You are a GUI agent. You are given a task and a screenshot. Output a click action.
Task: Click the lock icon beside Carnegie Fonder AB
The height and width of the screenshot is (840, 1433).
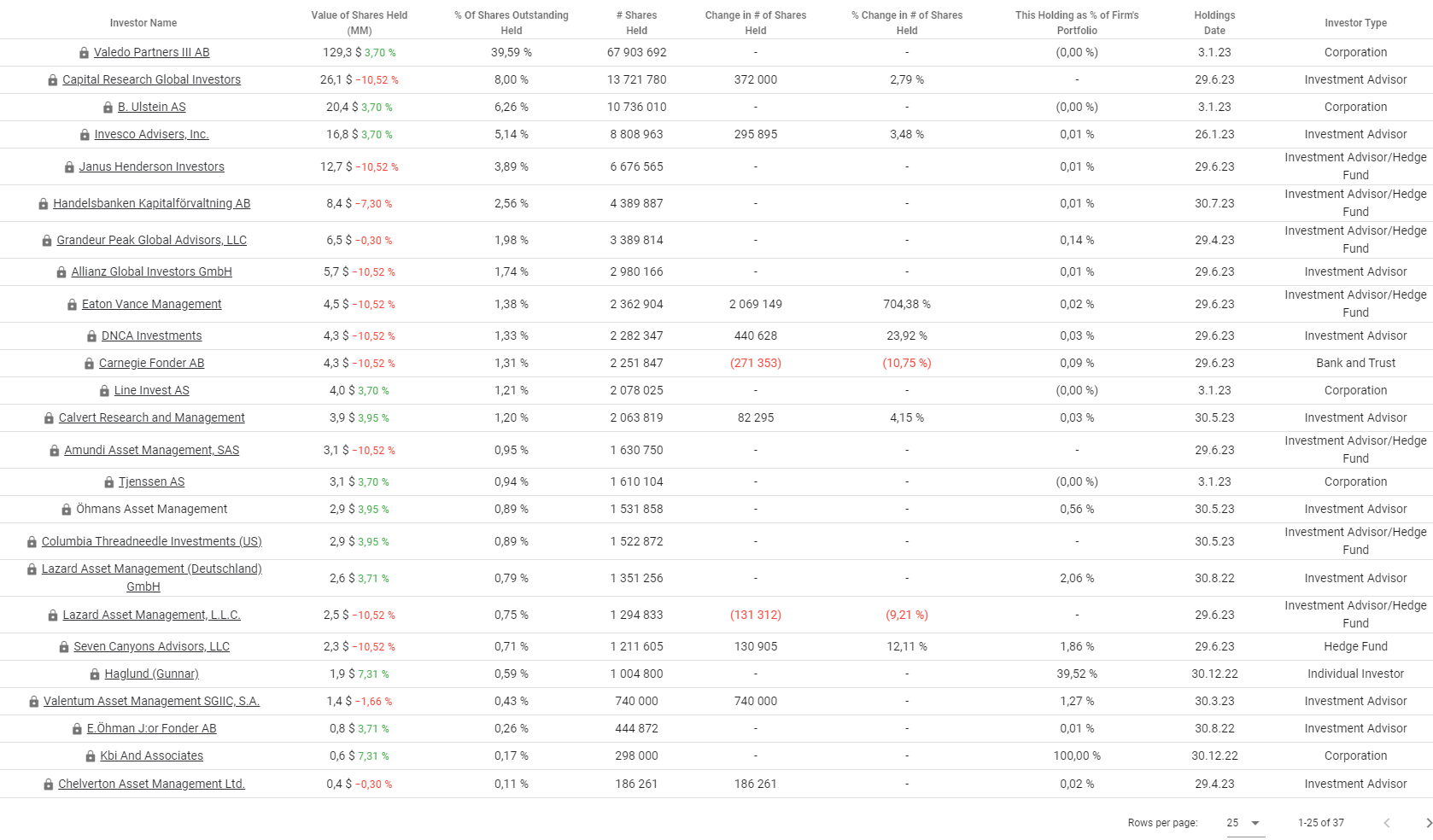pyautogui.click(x=89, y=364)
